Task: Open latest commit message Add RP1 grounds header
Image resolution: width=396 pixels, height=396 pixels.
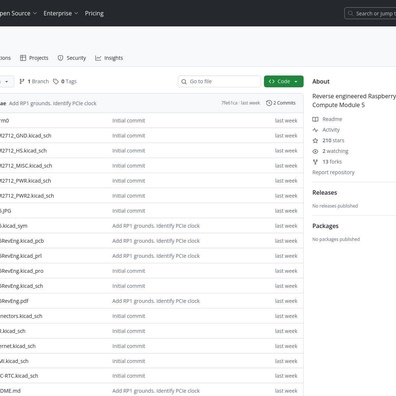Action: point(53,103)
